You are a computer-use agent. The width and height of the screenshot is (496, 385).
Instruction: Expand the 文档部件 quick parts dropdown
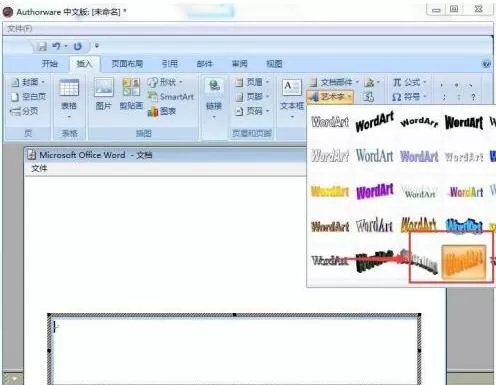(x=334, y=82)
